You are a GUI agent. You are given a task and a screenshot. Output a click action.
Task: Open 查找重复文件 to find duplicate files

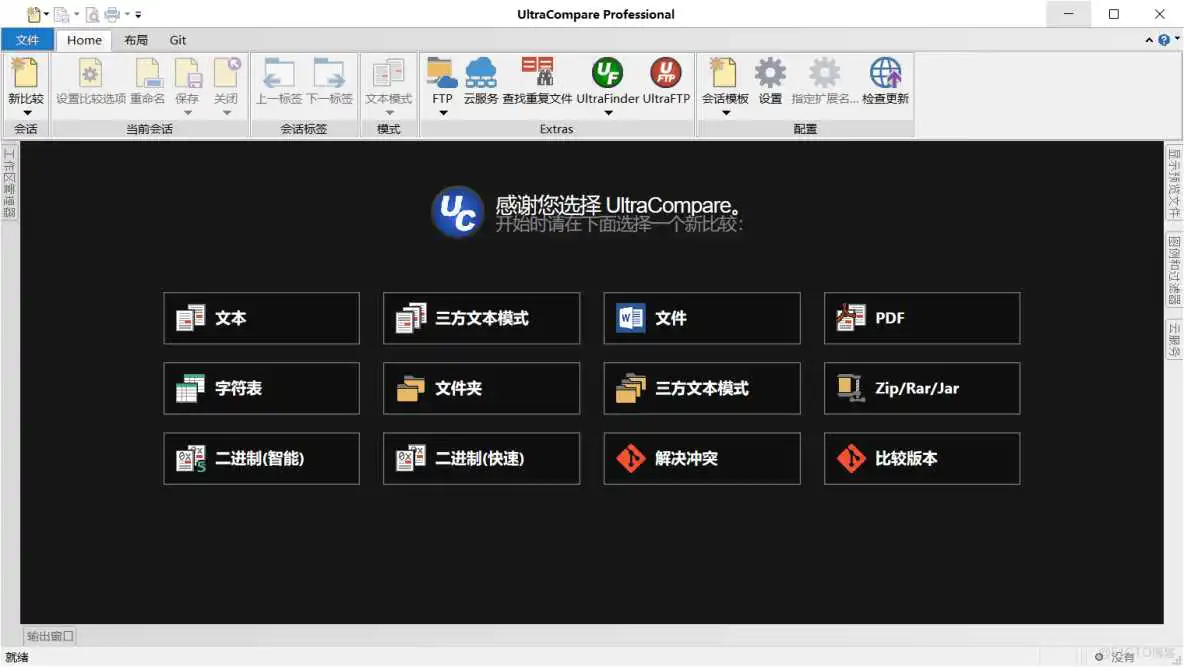[538, 80]
